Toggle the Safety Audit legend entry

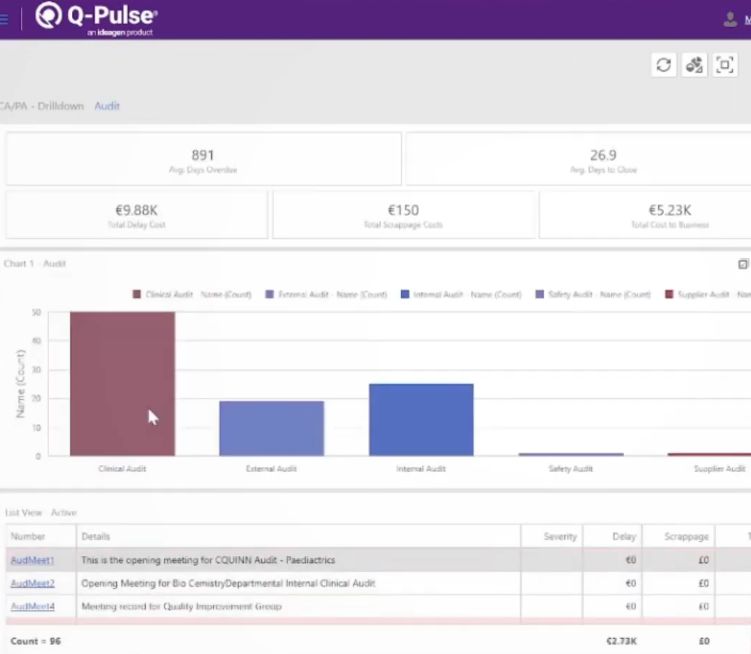593,294
